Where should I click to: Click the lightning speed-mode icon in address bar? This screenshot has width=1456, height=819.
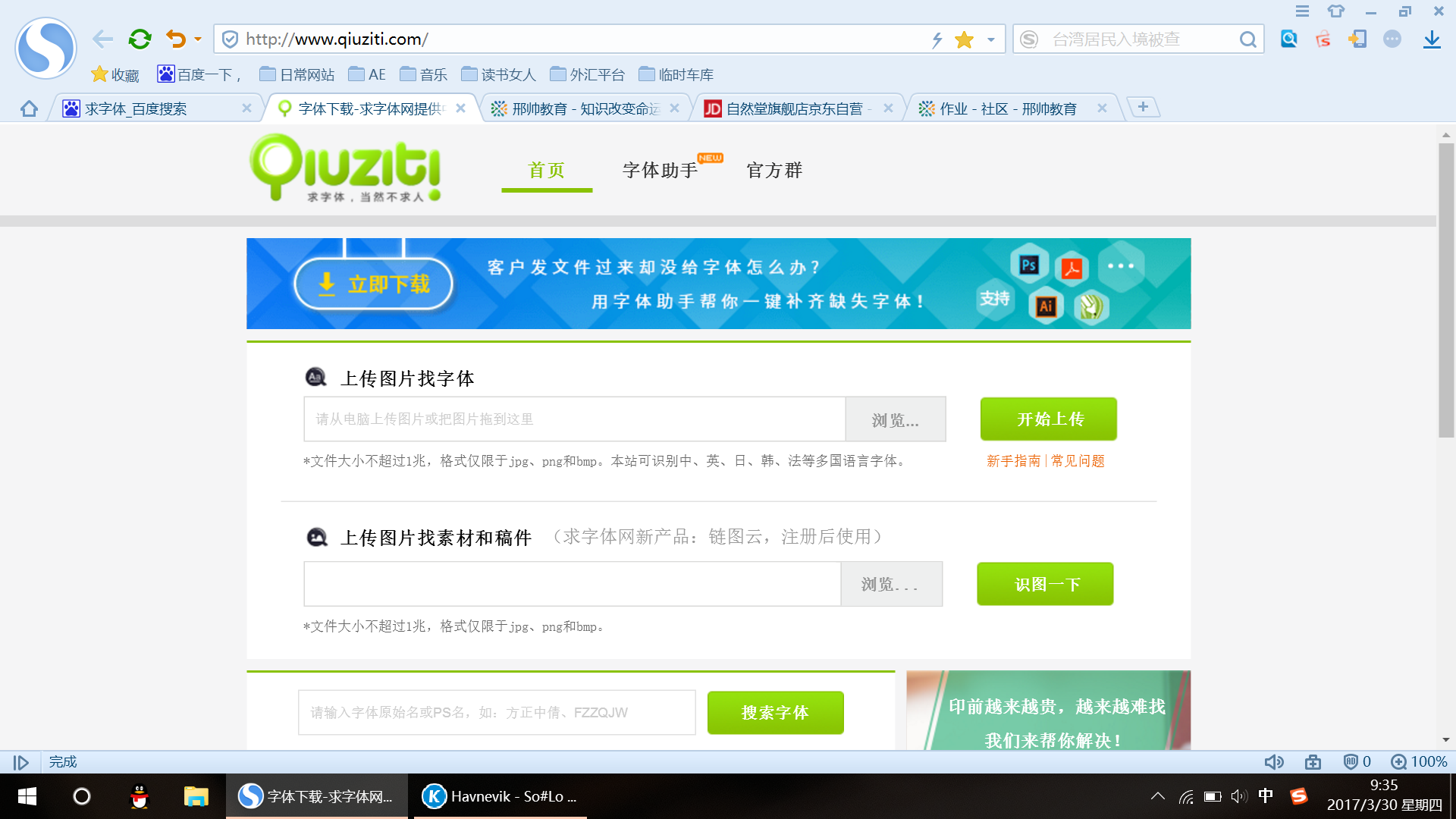(x=937, y=39)
